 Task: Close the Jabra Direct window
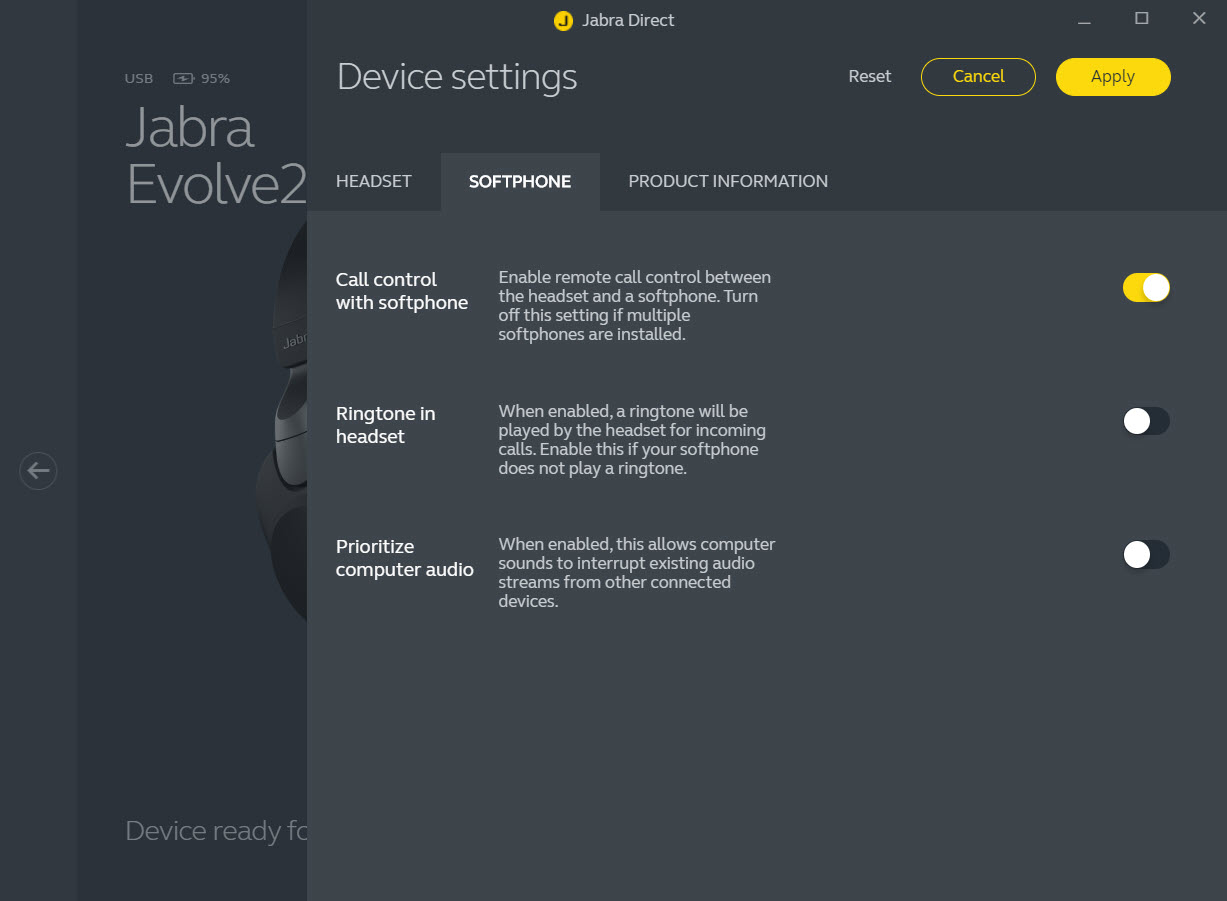click(x=1199, y=19)
